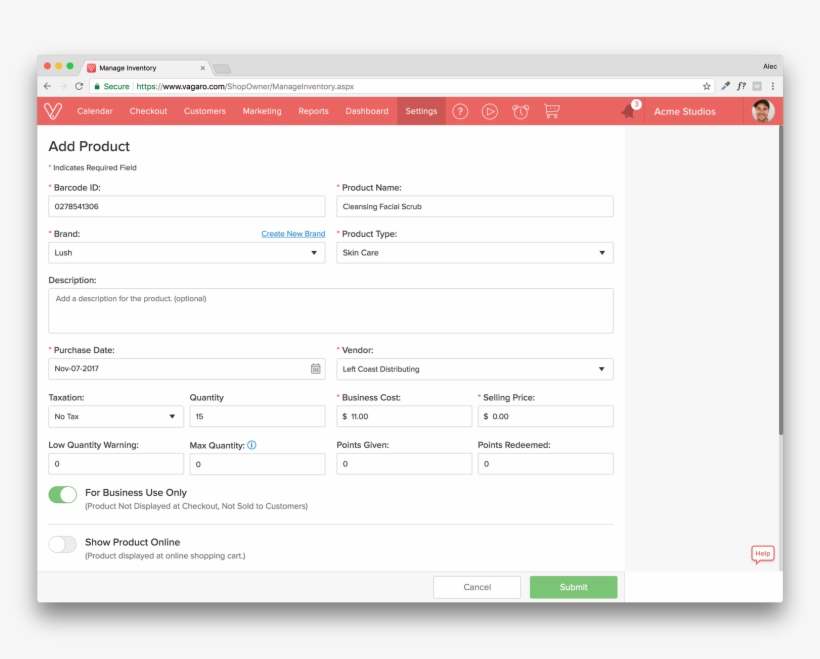Image resolution: width=820 pixels, height=659 pixels.
Task: Open notifications bell with badge
Action: tap(629, 110)
